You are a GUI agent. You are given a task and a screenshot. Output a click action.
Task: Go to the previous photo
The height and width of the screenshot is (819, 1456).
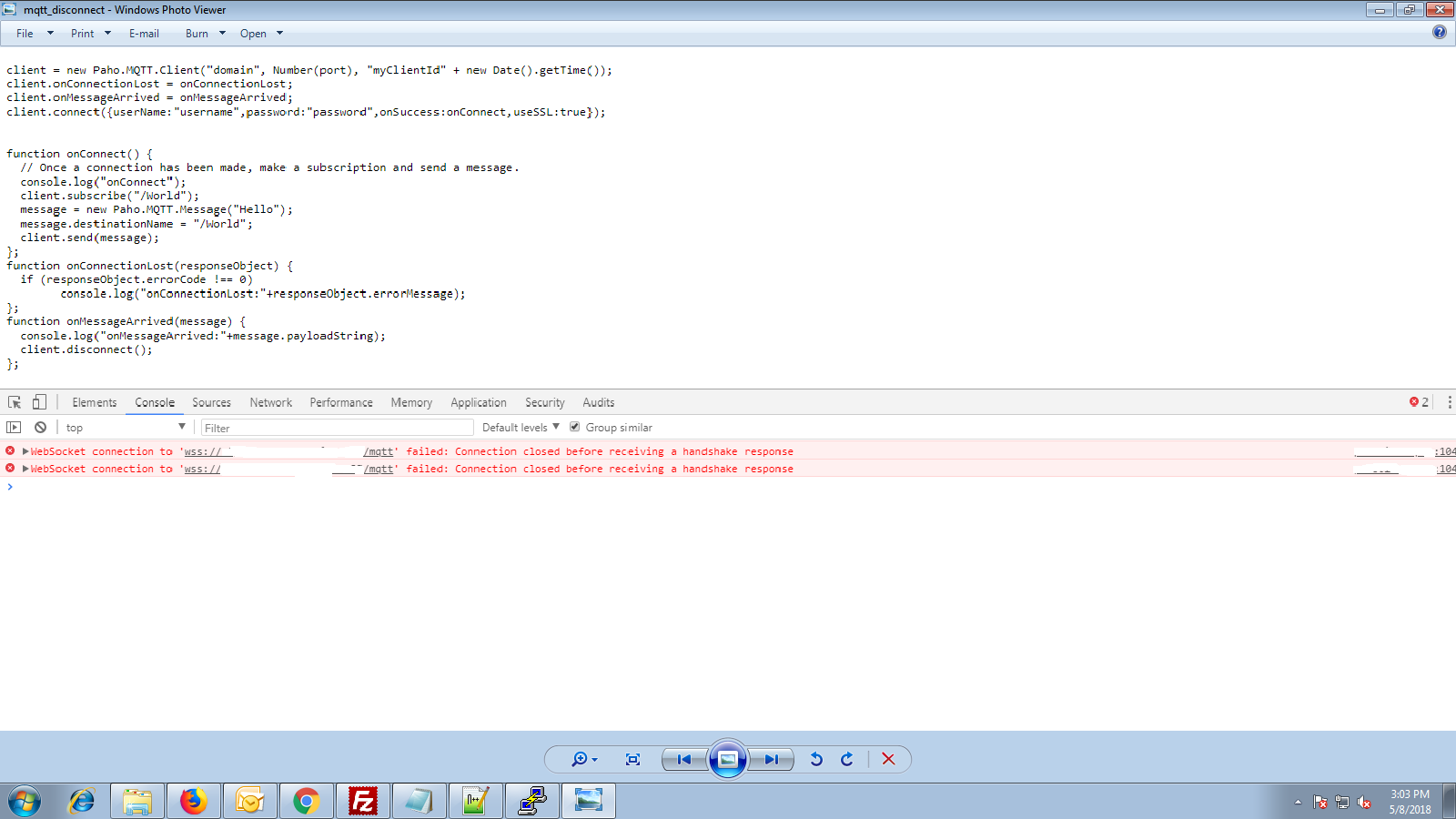[684, 759]
